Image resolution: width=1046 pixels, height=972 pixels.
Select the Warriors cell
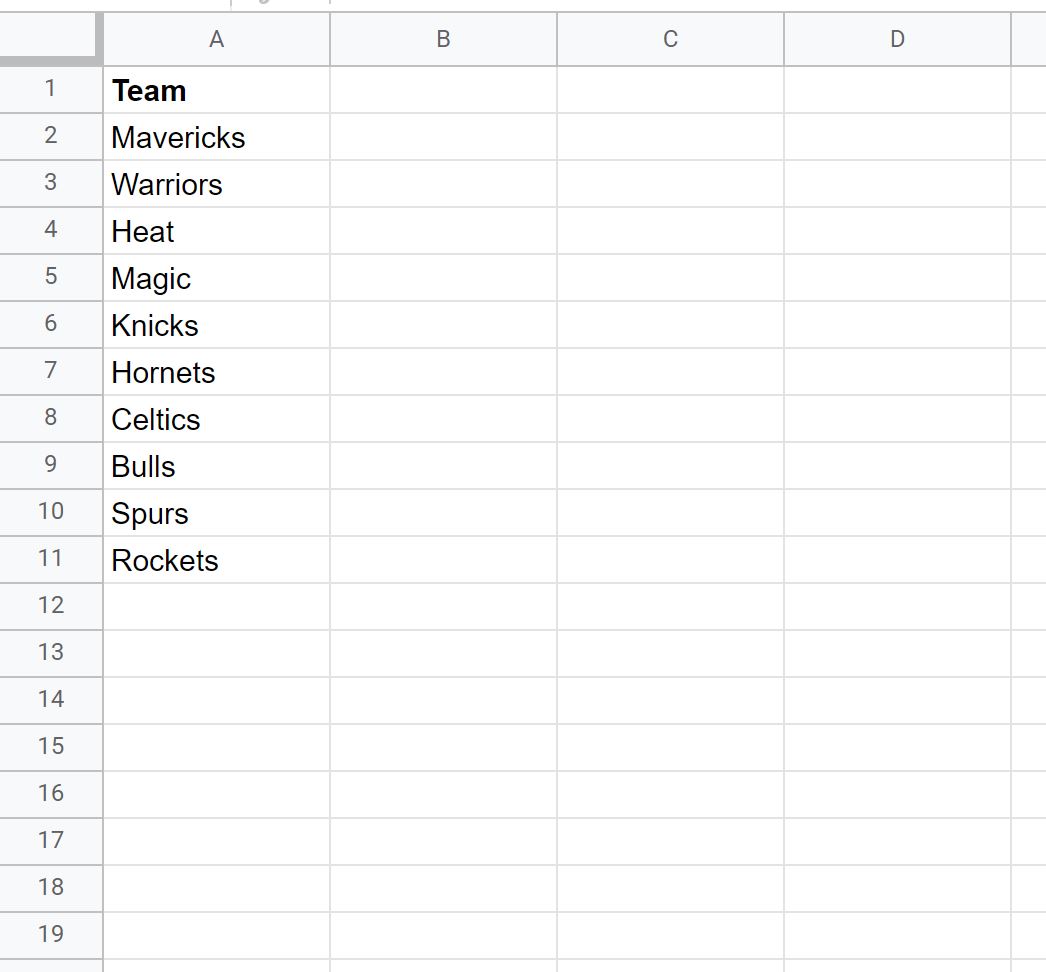(x=217, y=184)
